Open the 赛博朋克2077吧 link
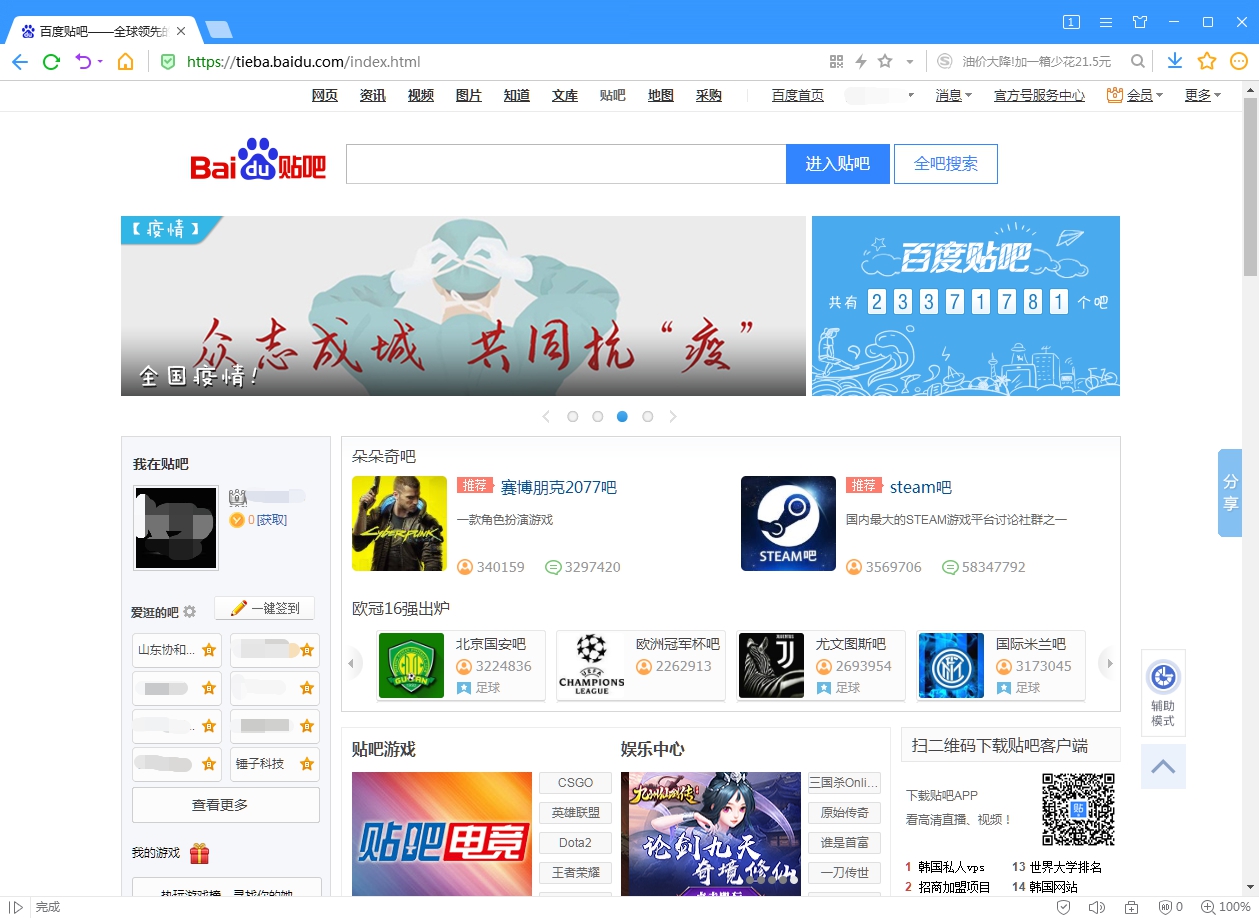1259x918 pixels. [x=558, y=487]
